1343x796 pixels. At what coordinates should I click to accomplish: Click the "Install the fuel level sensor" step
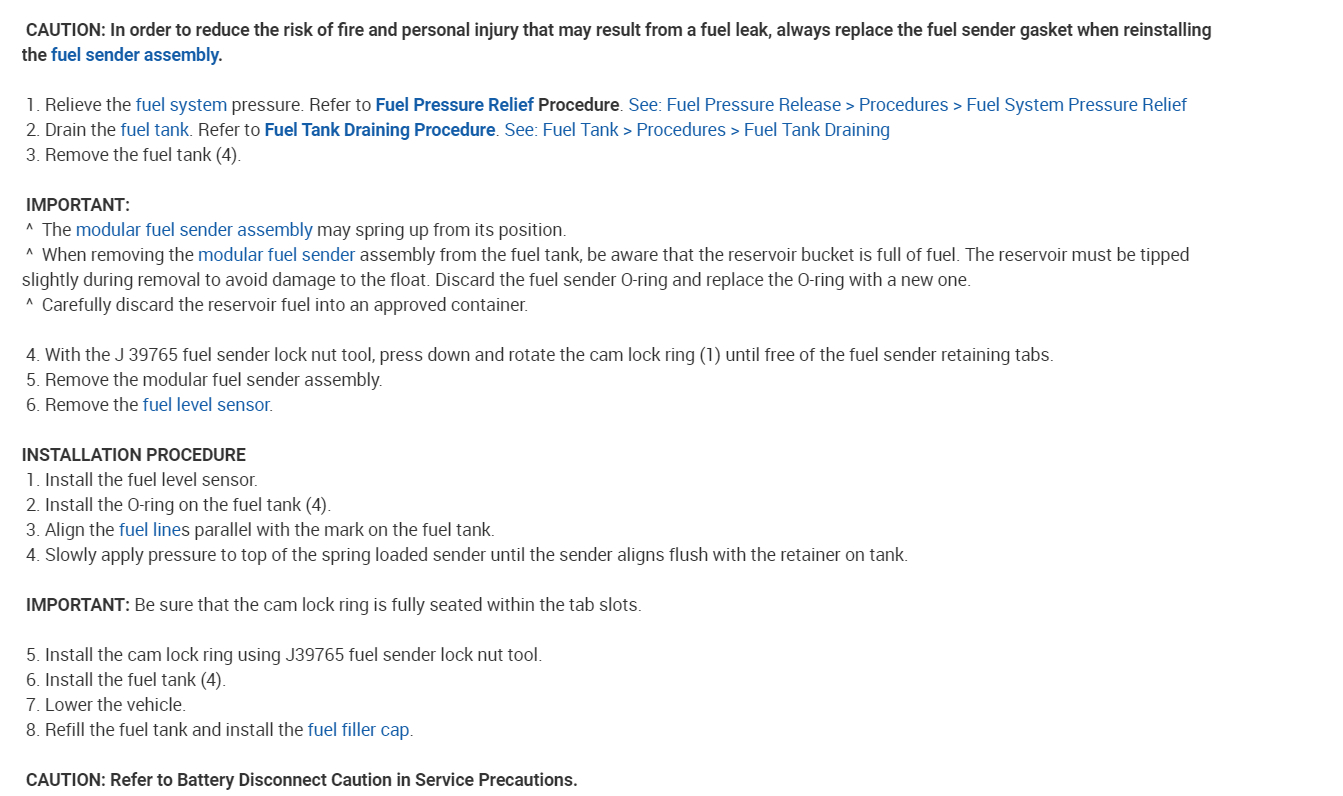tap(150, 480)
